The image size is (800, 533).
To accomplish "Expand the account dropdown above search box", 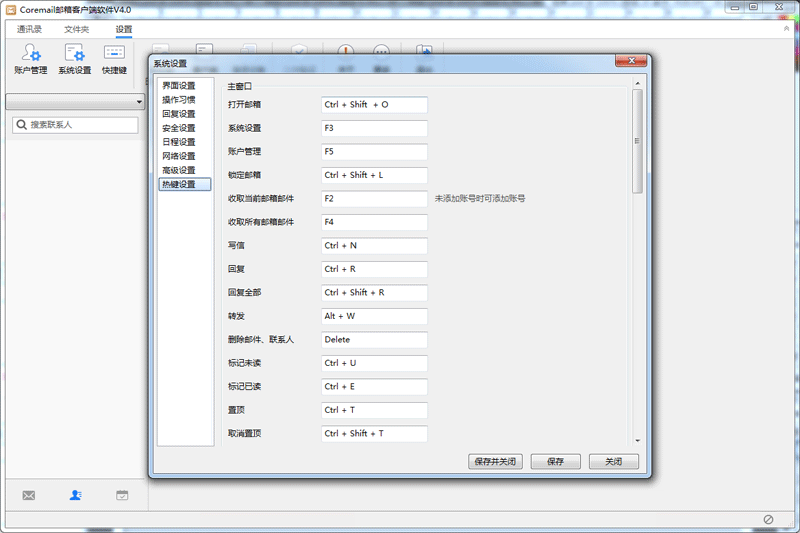I will (139, 102).
